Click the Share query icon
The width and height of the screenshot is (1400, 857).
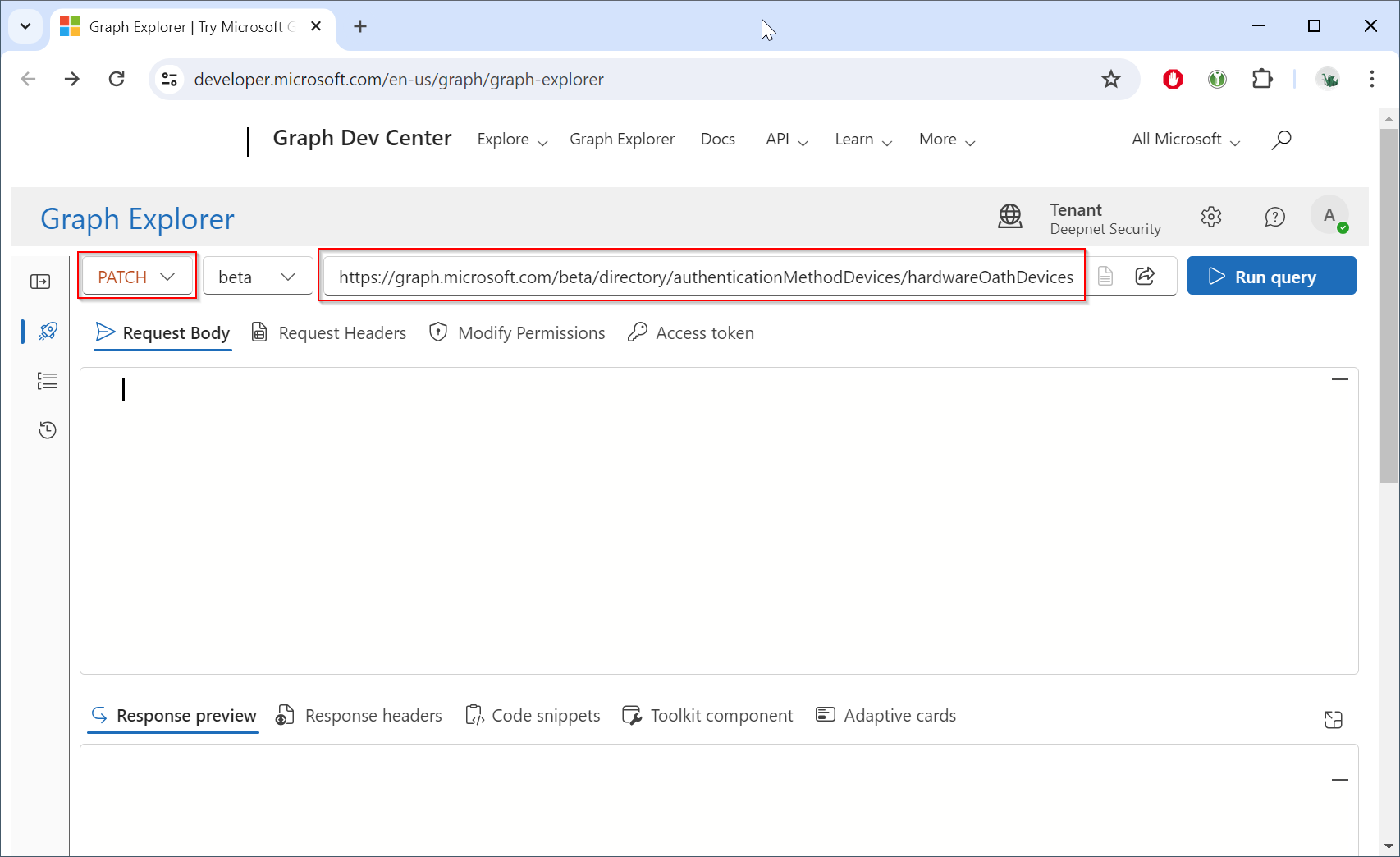[x=1145, y=277]
